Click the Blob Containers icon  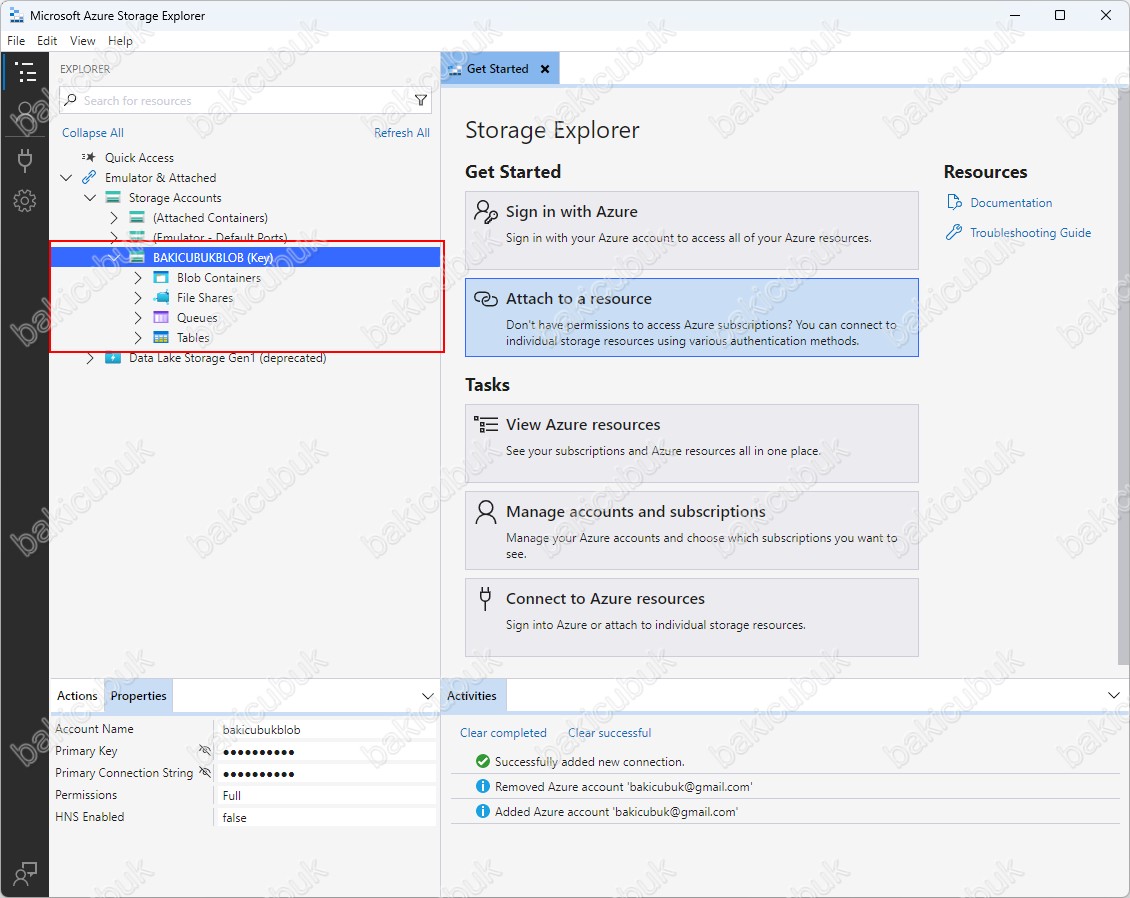coord(161,277)
